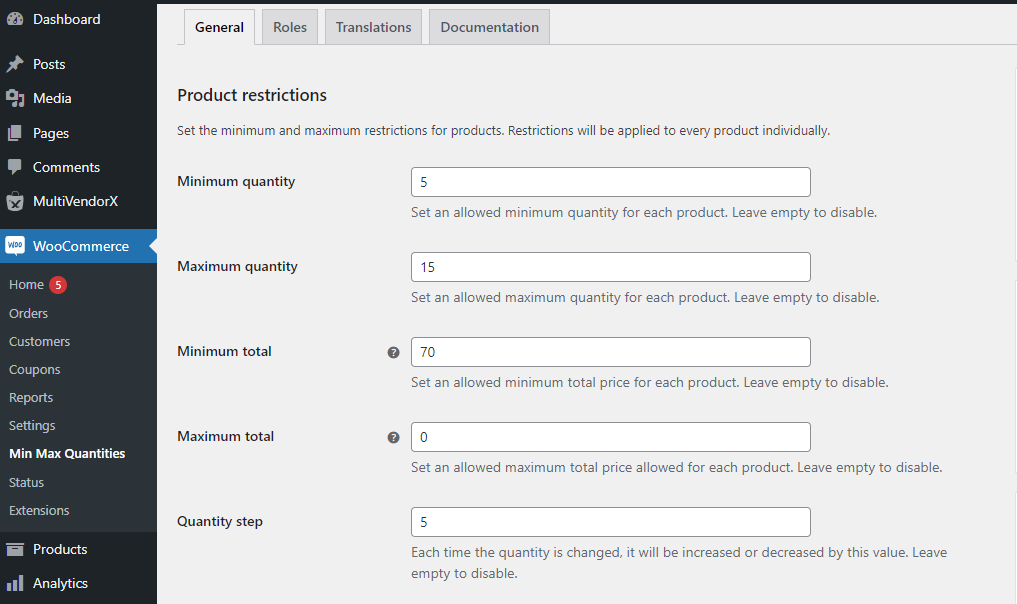Switch to the General tab
The width and height of the screenshot is (1017, 604).
coord(219,27)
